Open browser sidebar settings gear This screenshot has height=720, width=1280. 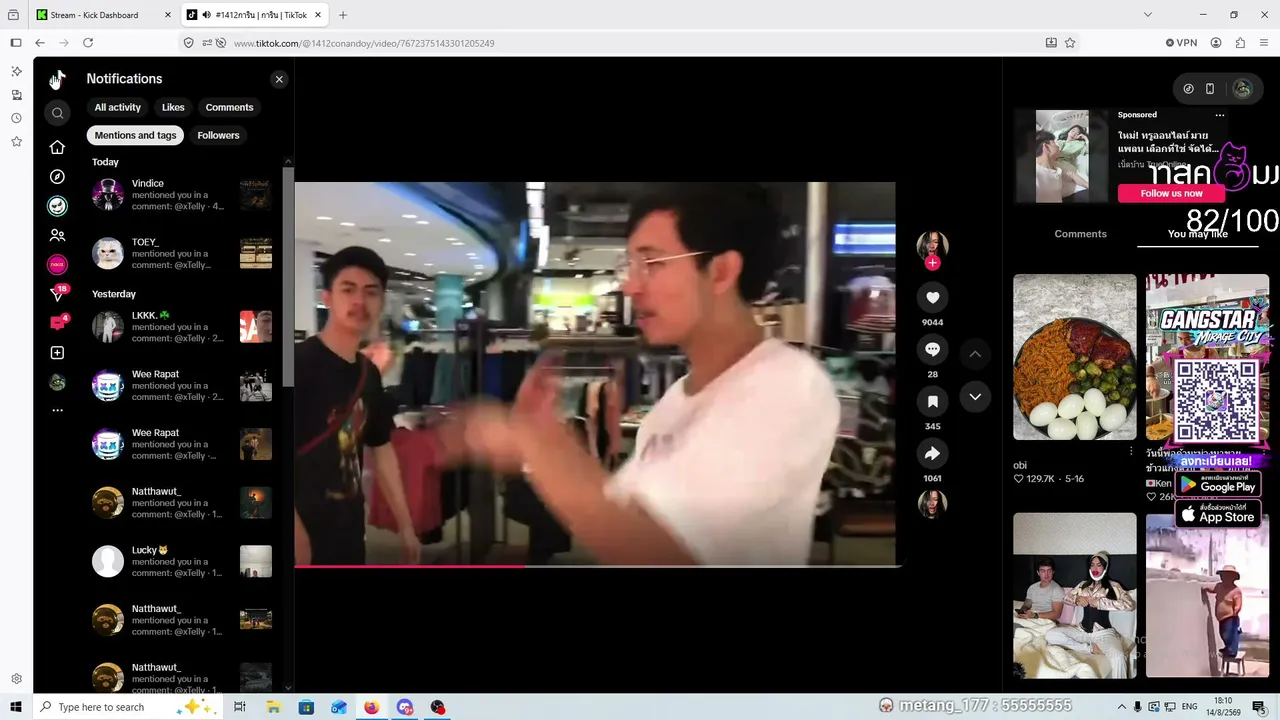(16, 679)
